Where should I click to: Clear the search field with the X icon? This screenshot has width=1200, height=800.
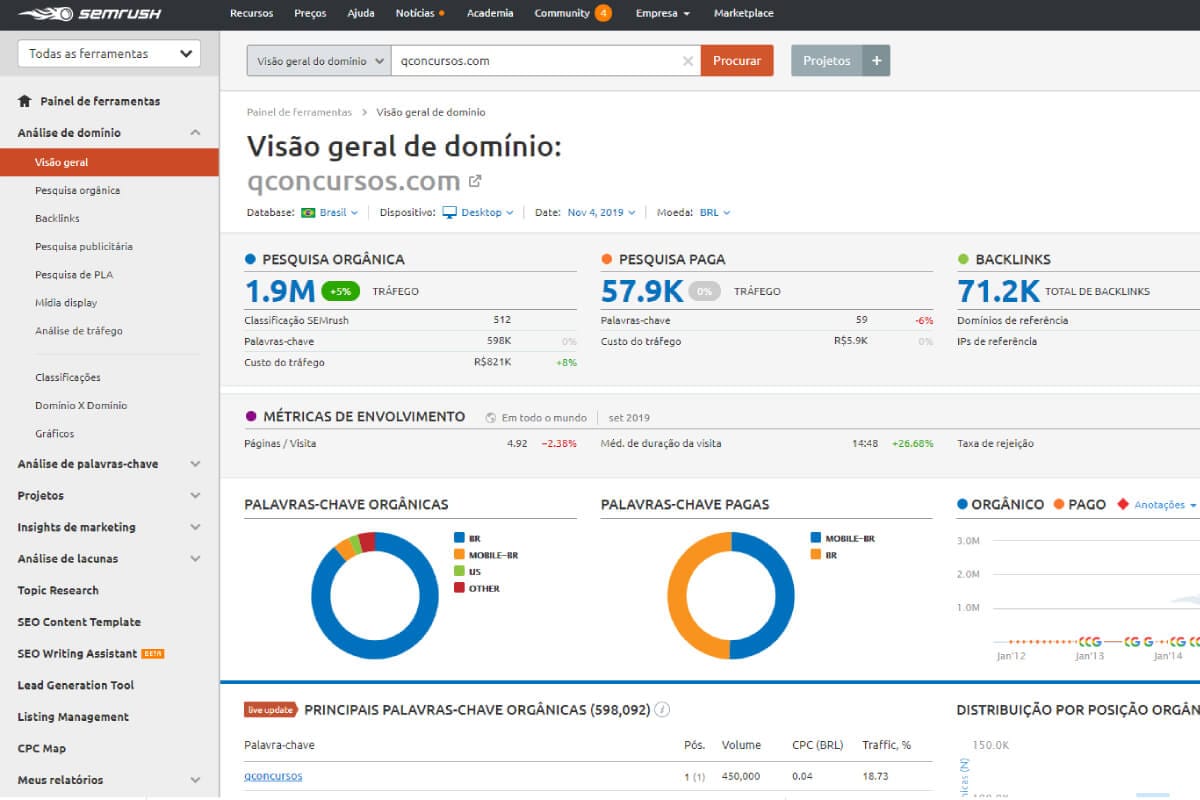pyautogui.click(x=687, y=61)
